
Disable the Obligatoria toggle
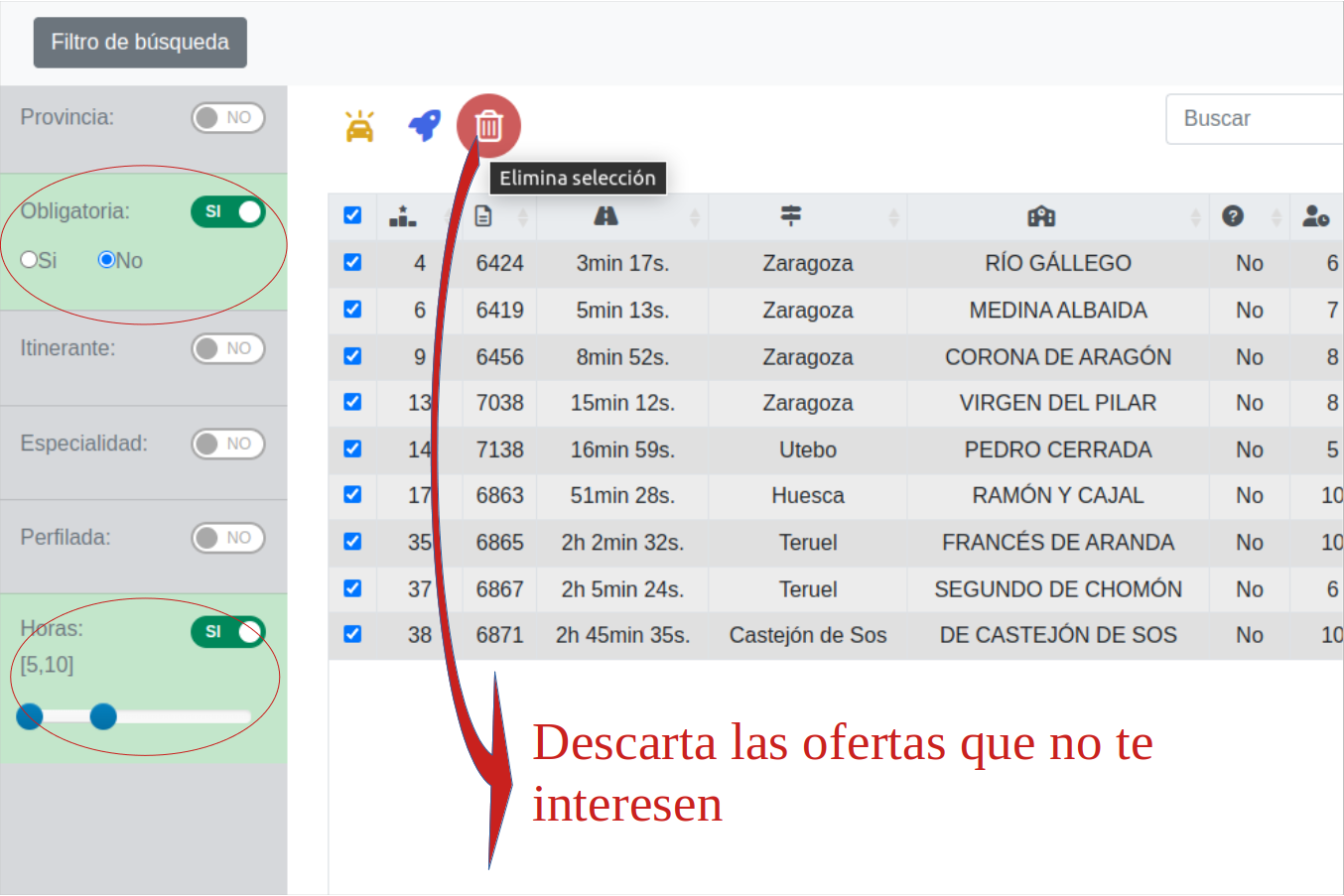pyautogui.click(x=228, y=211)
